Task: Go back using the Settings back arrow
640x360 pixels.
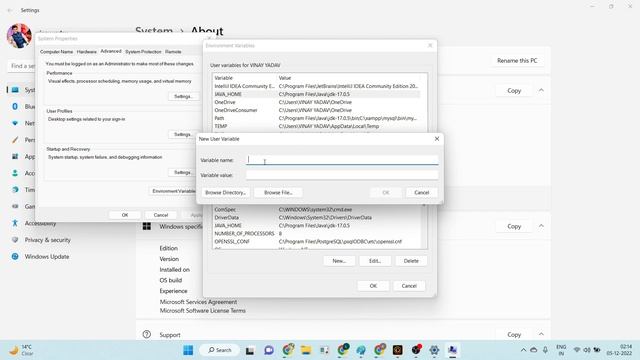Action: coord(10,10)
